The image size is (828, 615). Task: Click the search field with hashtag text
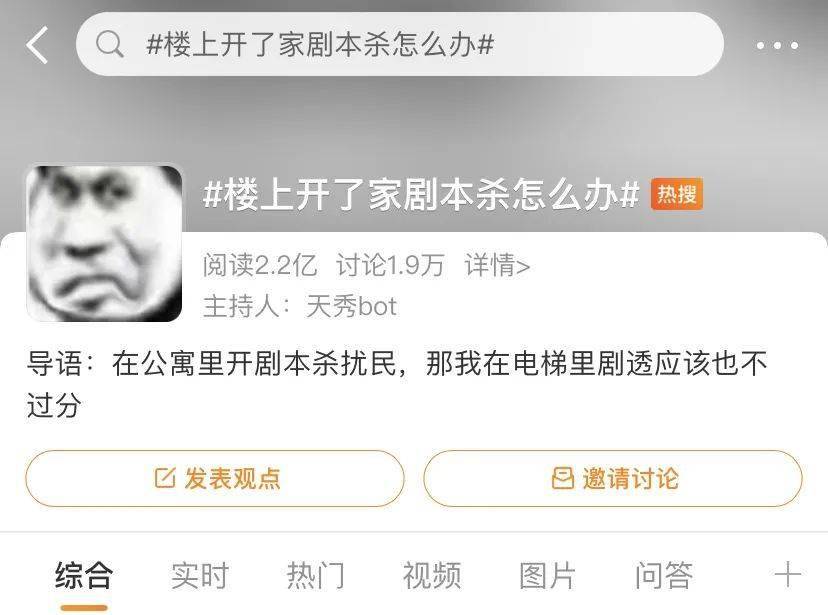[400, 44]
